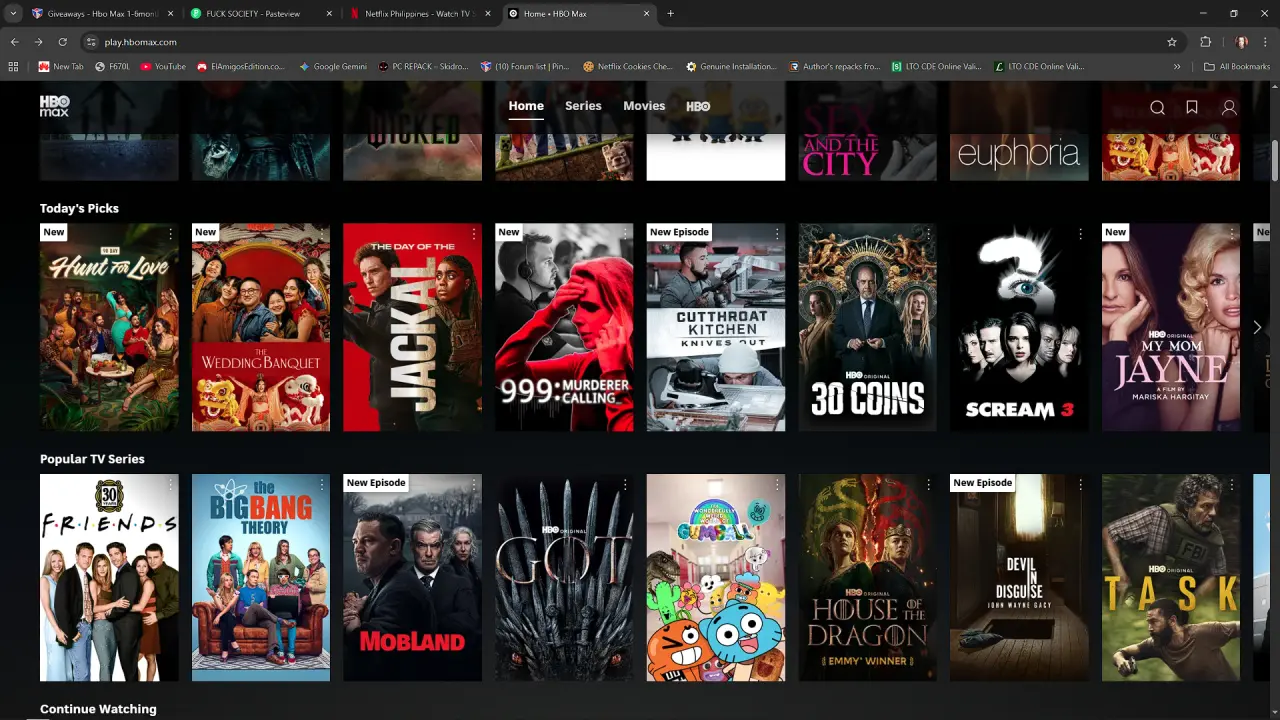
Task: Open options menu on Hunt for Love card
Action: [x=170, y=233]
